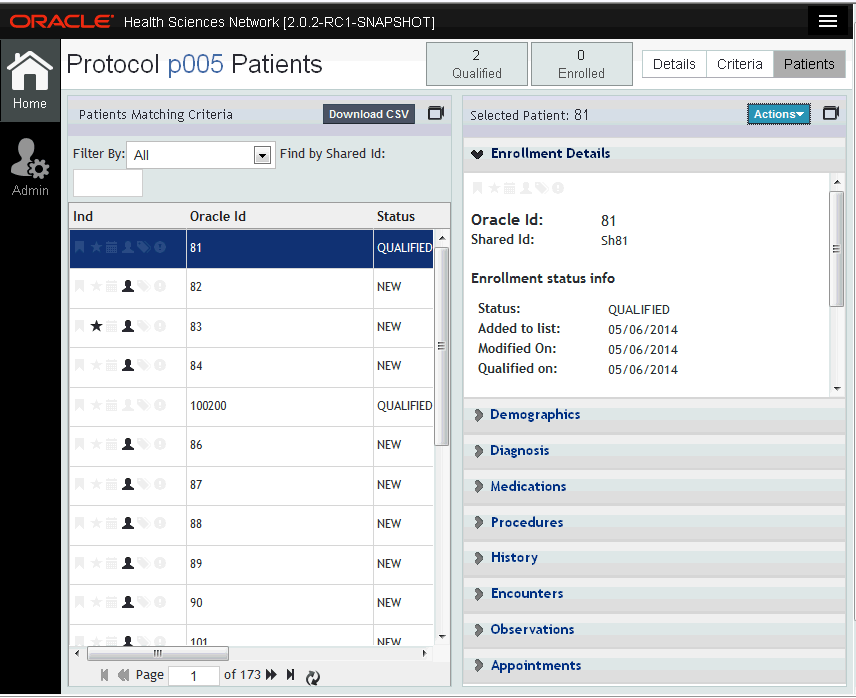Click the alert icon in Enrollment Details
The width and height of the screenshot is (856, 698).
tap(558, 188)
